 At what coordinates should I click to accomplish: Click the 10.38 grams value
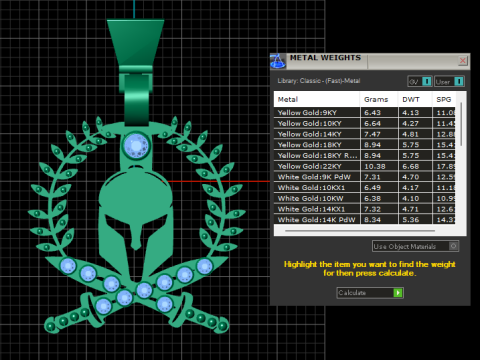click(x=375, y=166)
